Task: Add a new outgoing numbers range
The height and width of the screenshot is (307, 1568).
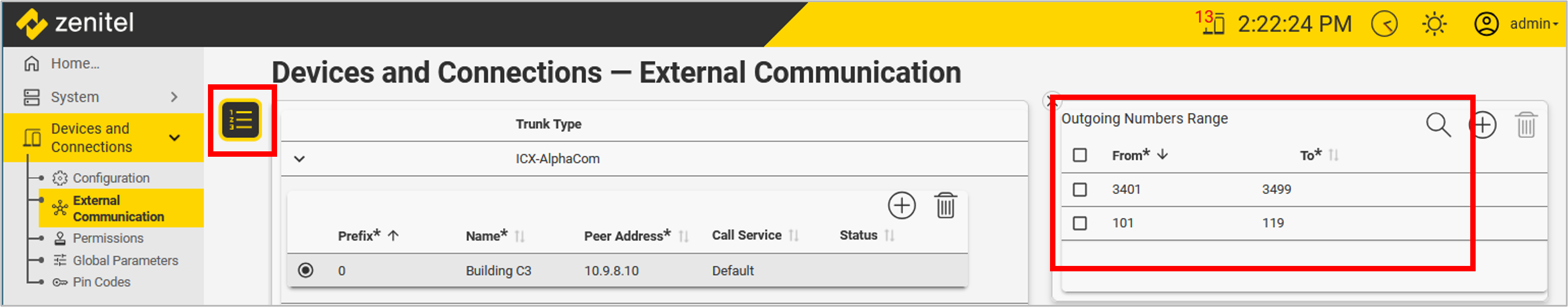Action: tap(1483, 125)
